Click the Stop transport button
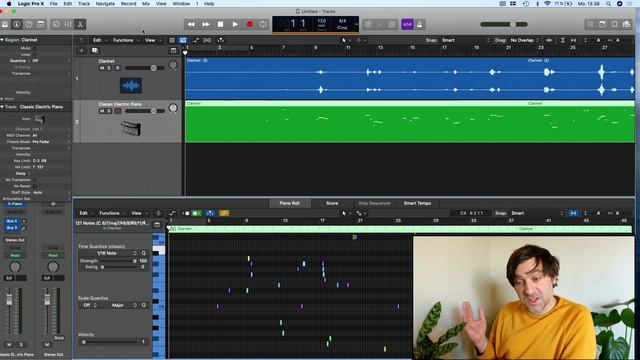Viewport: 640px width, 360px height. click(220, 24)
